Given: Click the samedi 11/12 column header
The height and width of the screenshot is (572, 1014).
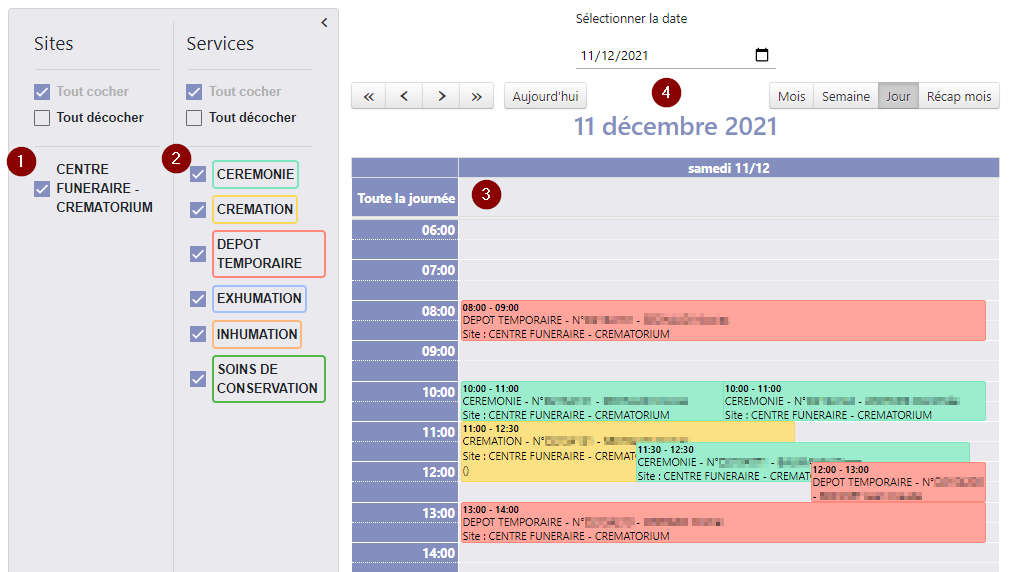Looking at the screenshot, I should click(728, 168).
